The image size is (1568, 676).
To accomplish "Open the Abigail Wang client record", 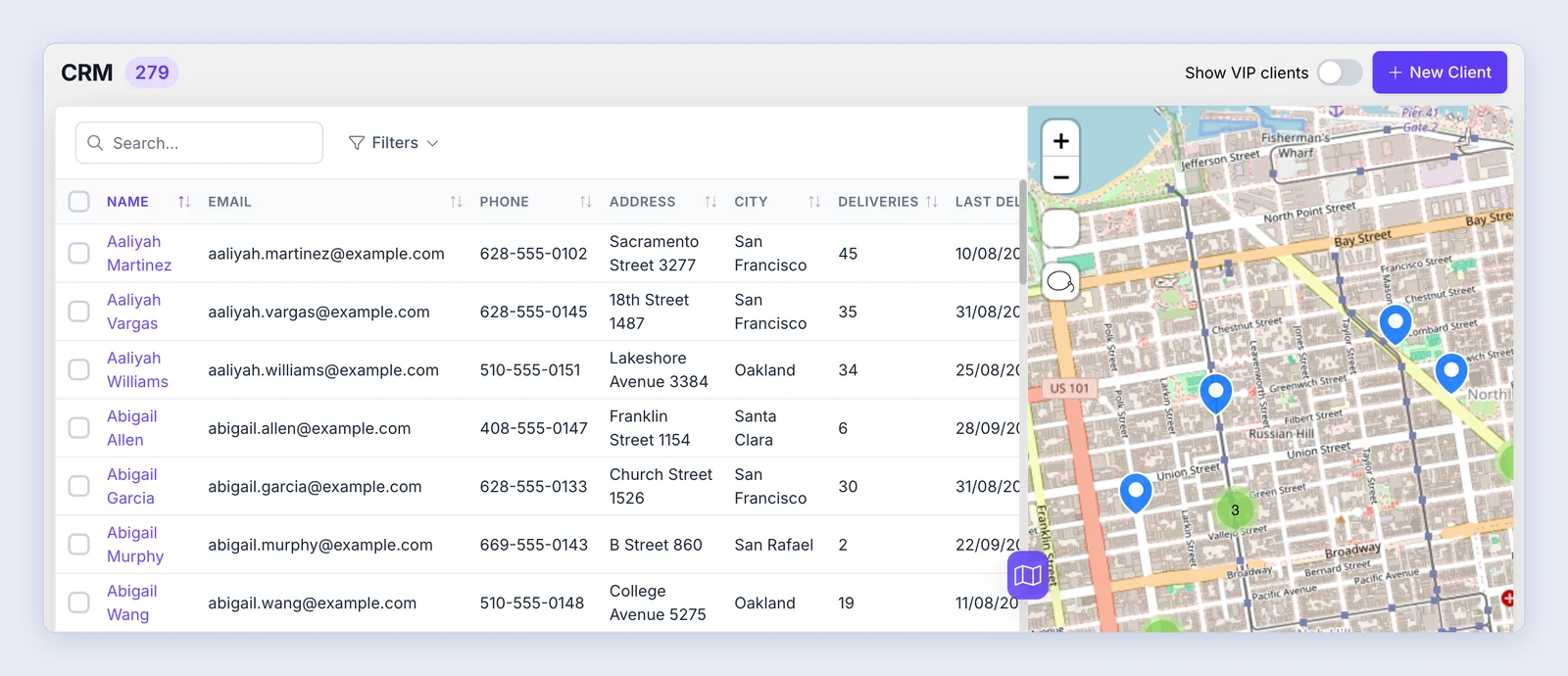I will click(131, 603).
